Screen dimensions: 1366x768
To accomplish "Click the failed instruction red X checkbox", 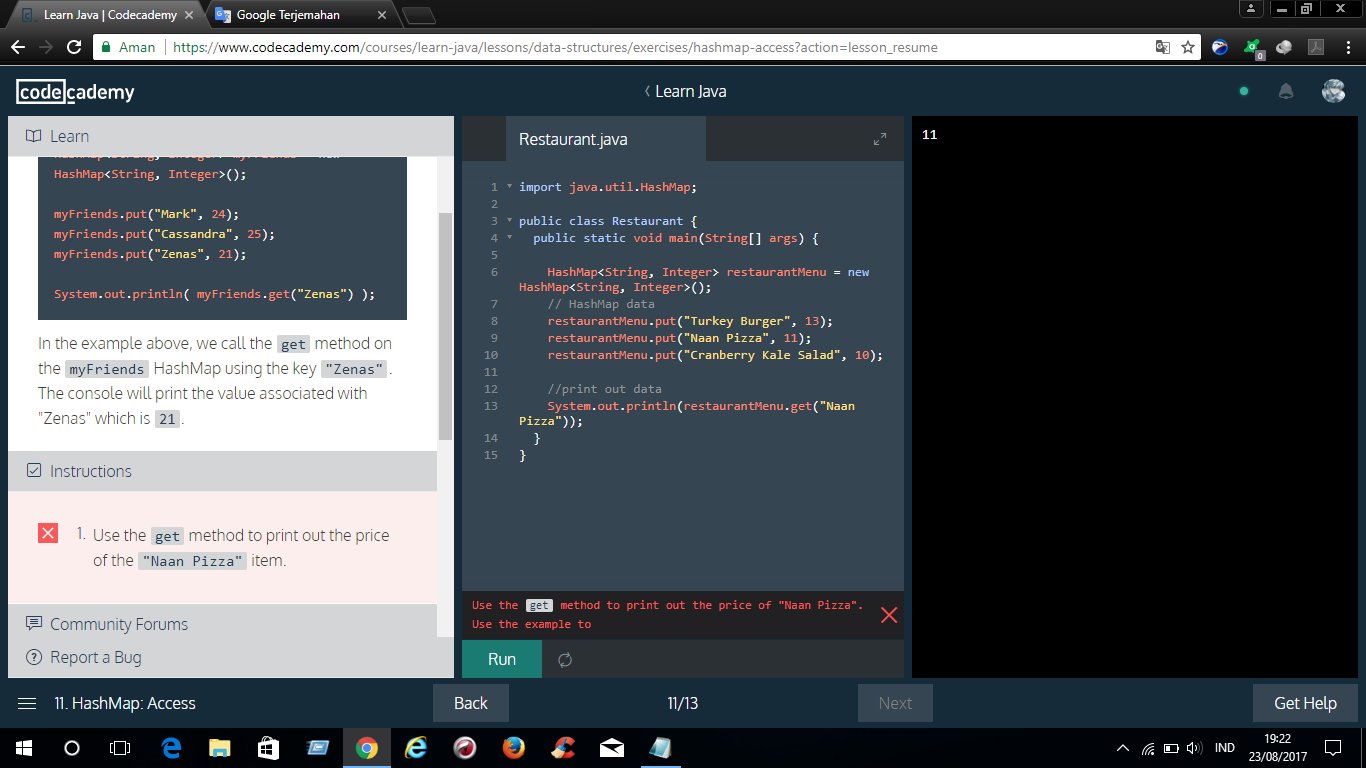I will pos(47,533).
